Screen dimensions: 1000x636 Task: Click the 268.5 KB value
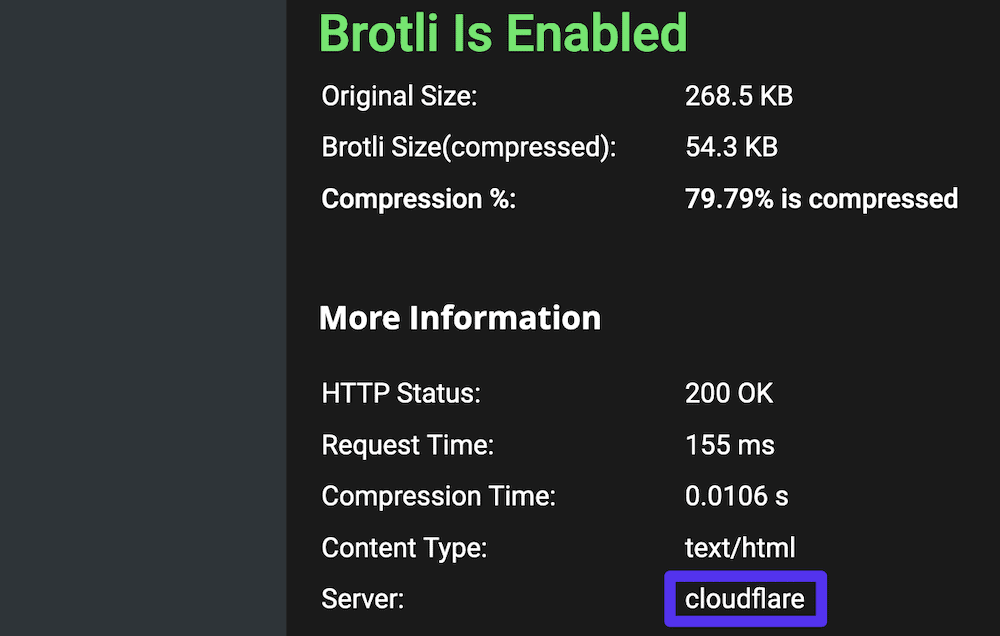(739, 97)
